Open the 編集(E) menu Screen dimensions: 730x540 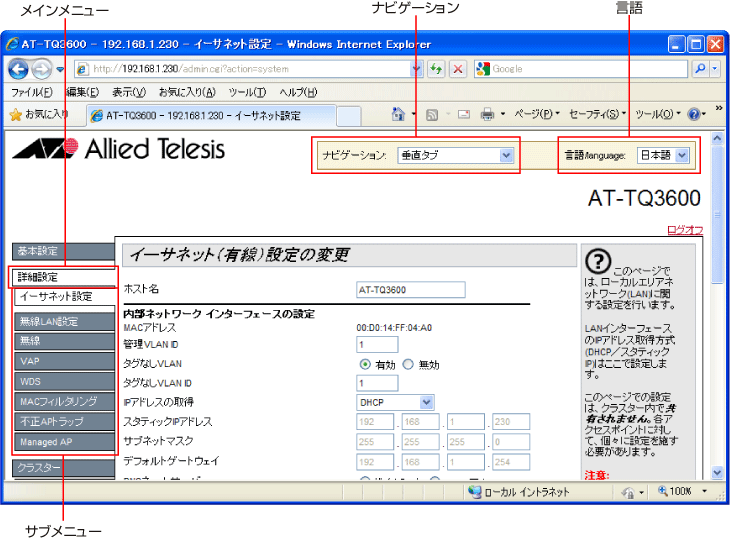coord(82,92)
